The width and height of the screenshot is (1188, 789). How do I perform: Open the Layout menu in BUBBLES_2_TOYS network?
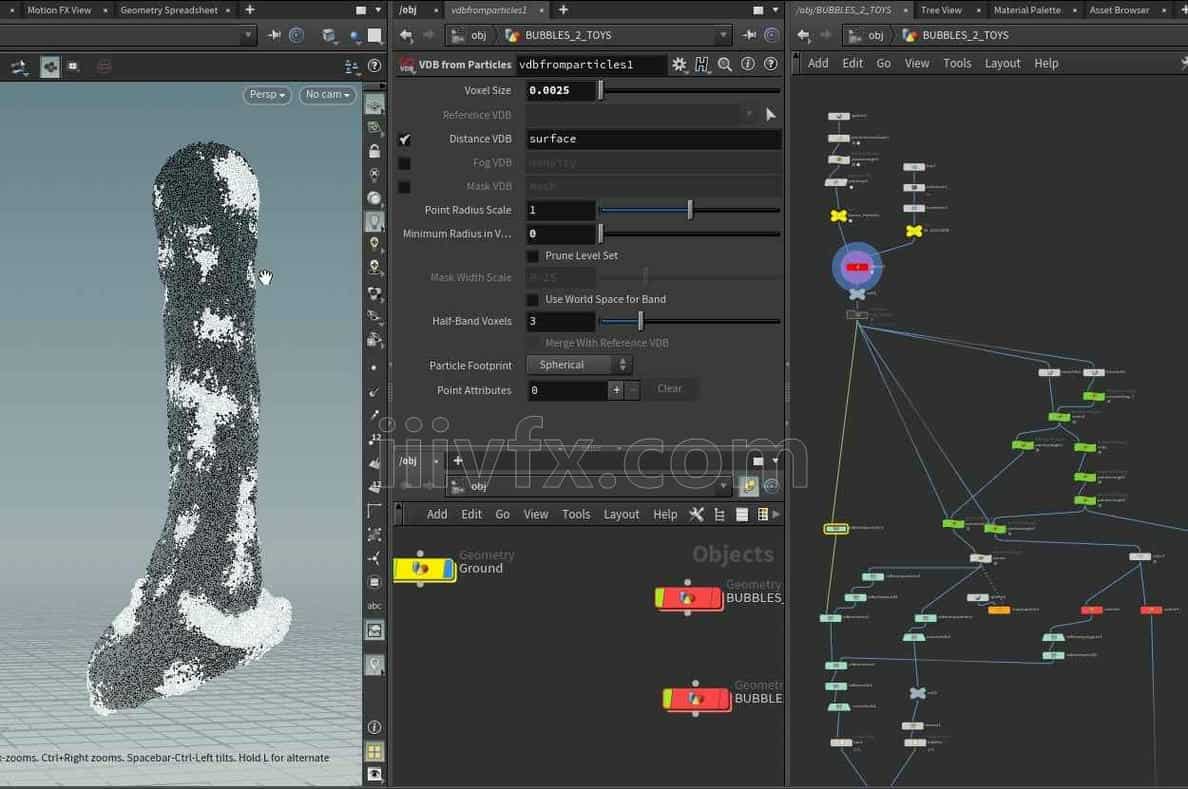click(x=1002, y=63)
